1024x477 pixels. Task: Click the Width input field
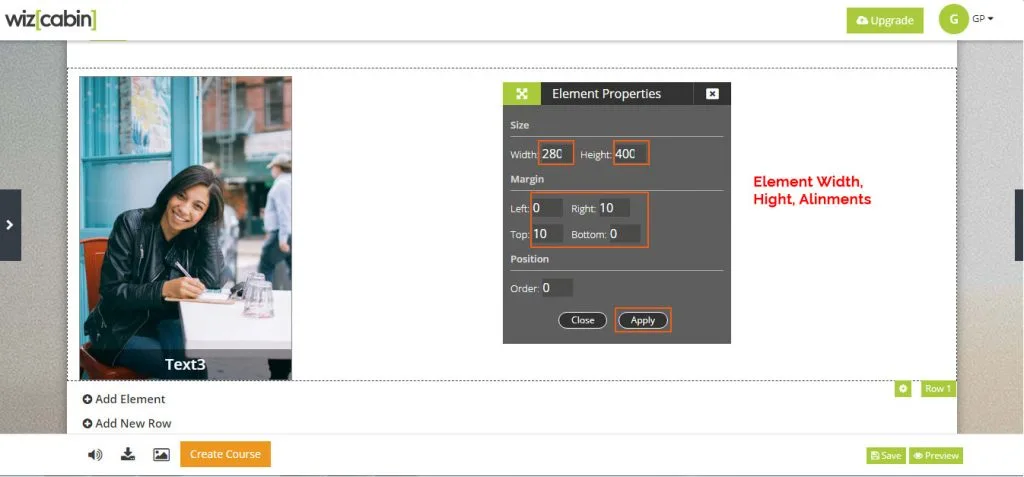point(556,154)
